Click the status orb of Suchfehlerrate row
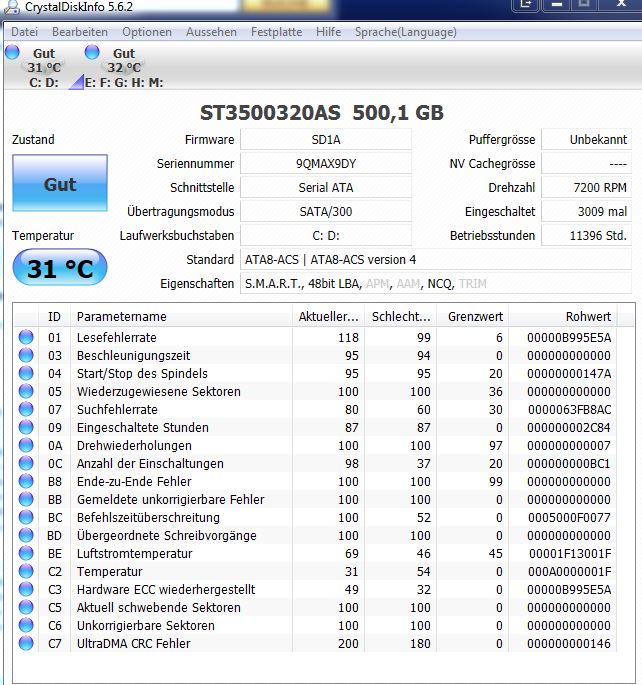Viewport: 642px width, 685px height. click(26, 409)
